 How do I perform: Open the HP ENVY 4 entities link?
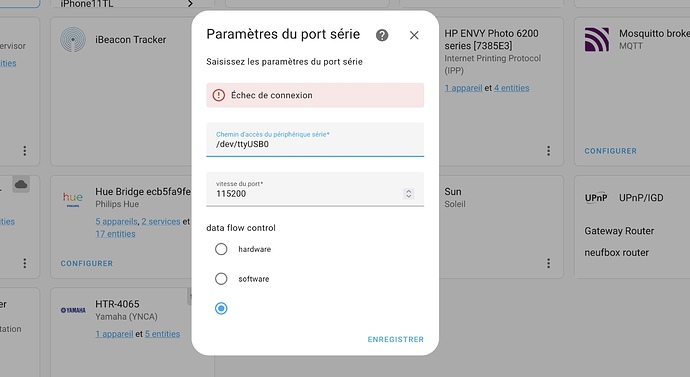tap(511, 88)
